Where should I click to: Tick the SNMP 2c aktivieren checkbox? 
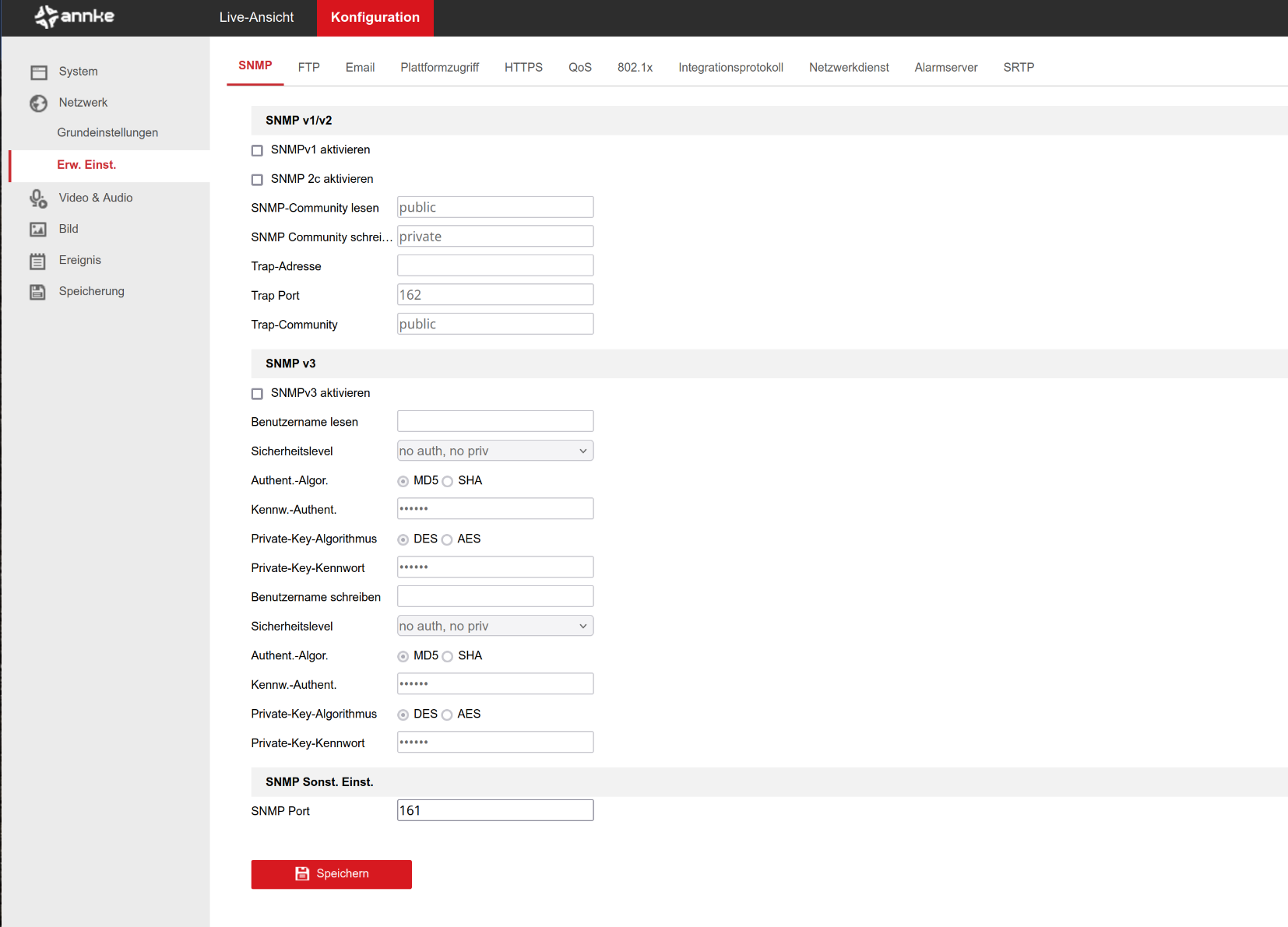pos(257,180)
